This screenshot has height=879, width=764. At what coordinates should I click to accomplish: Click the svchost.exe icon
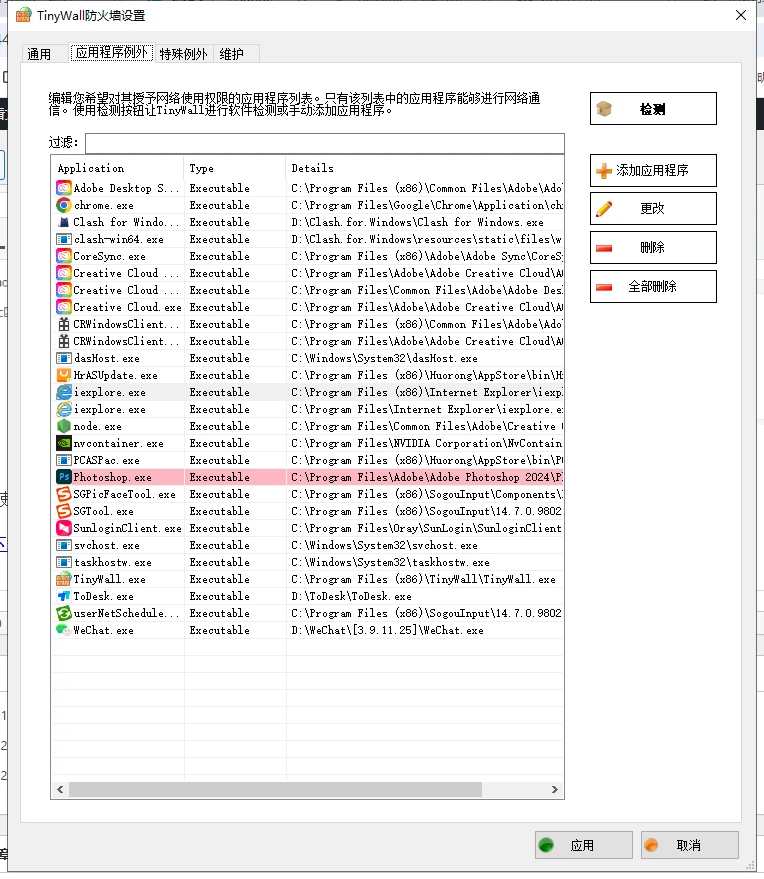click(x=64, y=545)
